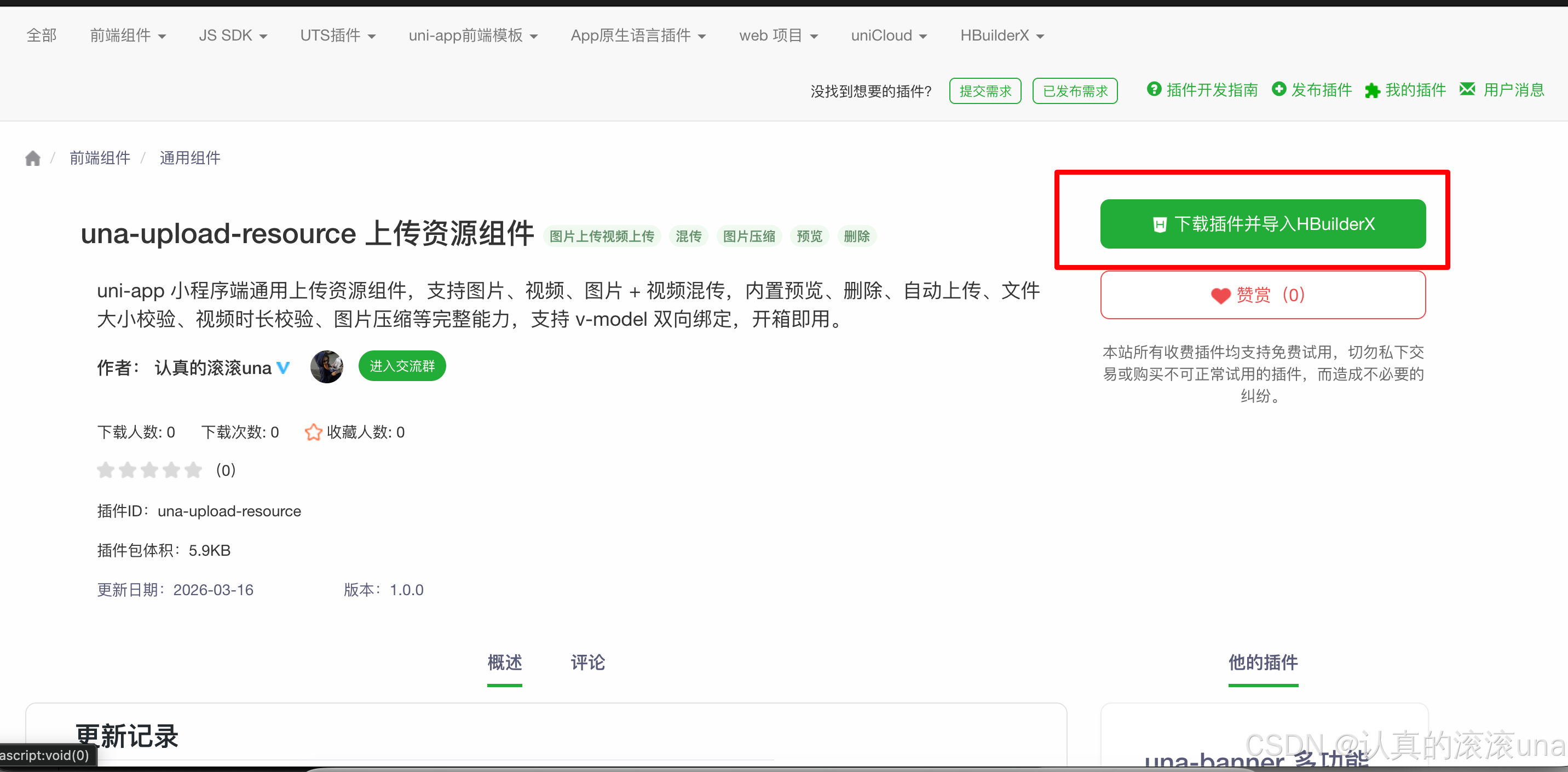Click the 下载次数: 0 text

pos(240,433)
